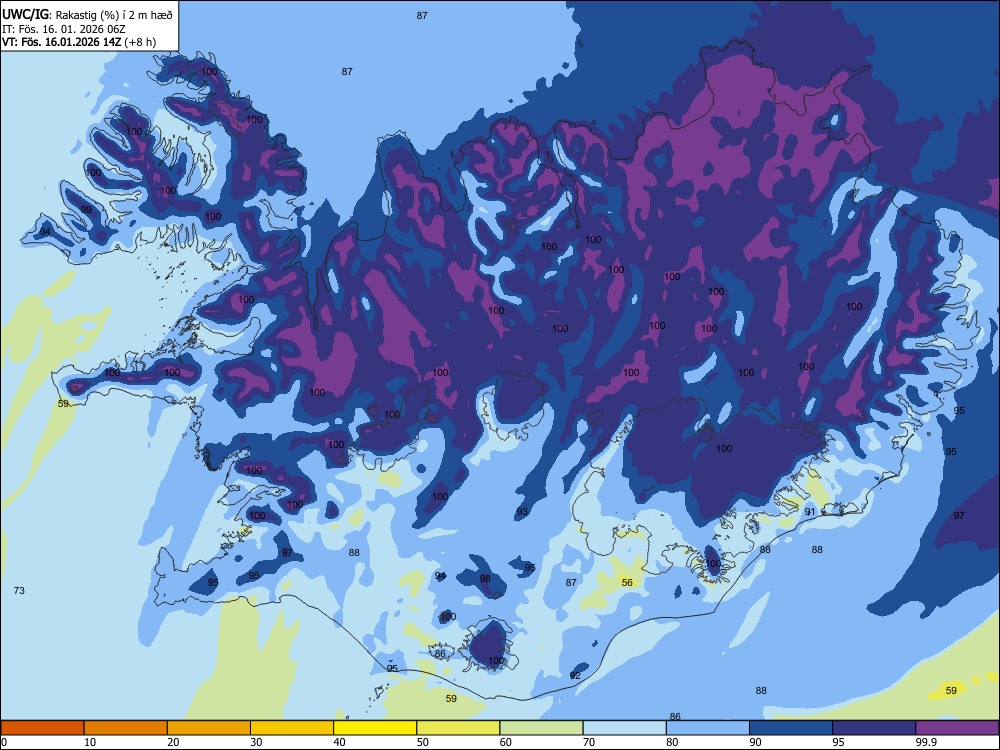Choose the pale yellow 50–60 legend swatch
This screenshot has height=750, width=1000.
click(x=458, y=728)
